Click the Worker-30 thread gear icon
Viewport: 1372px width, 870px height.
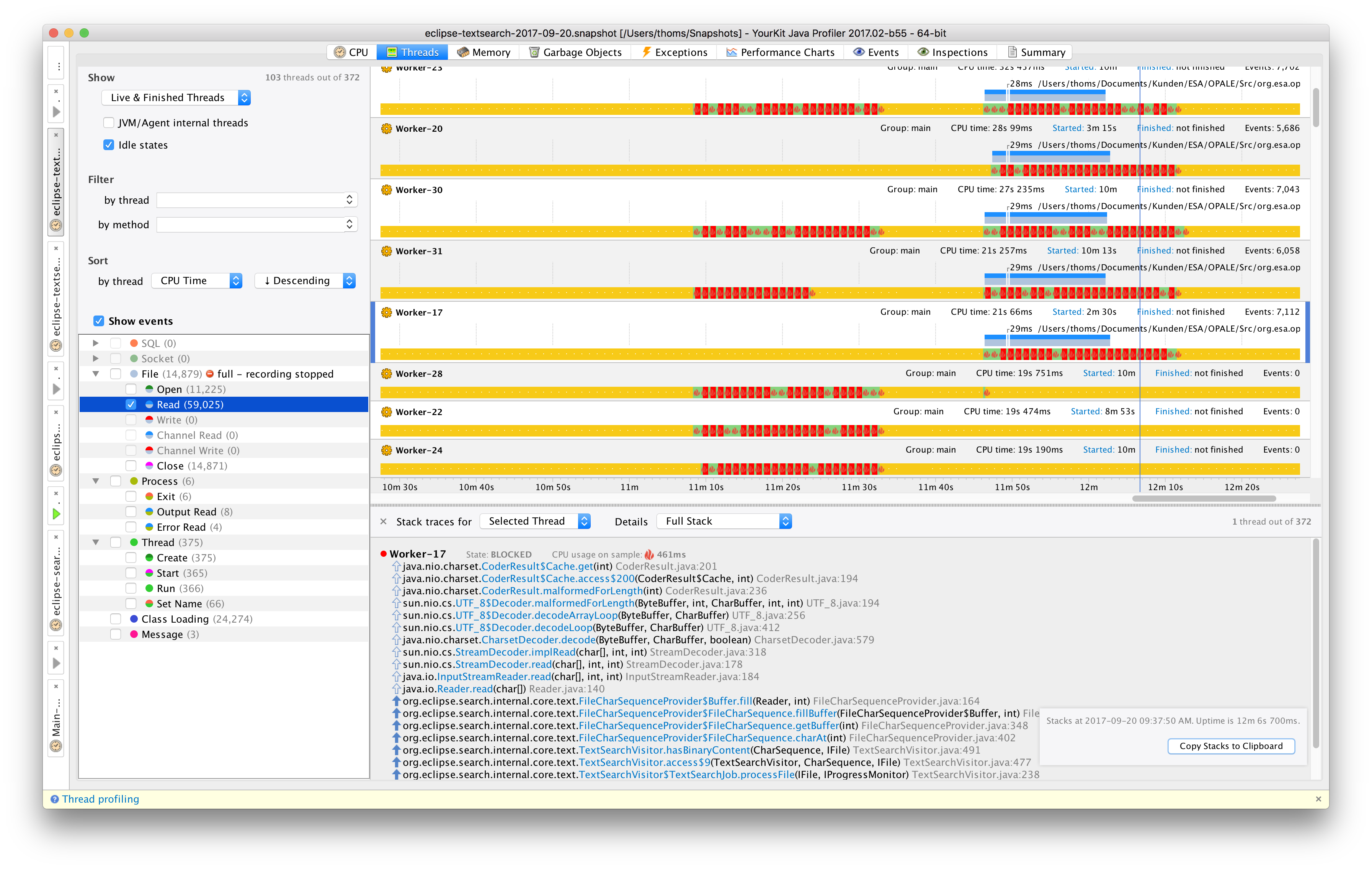tap(386, 190)
